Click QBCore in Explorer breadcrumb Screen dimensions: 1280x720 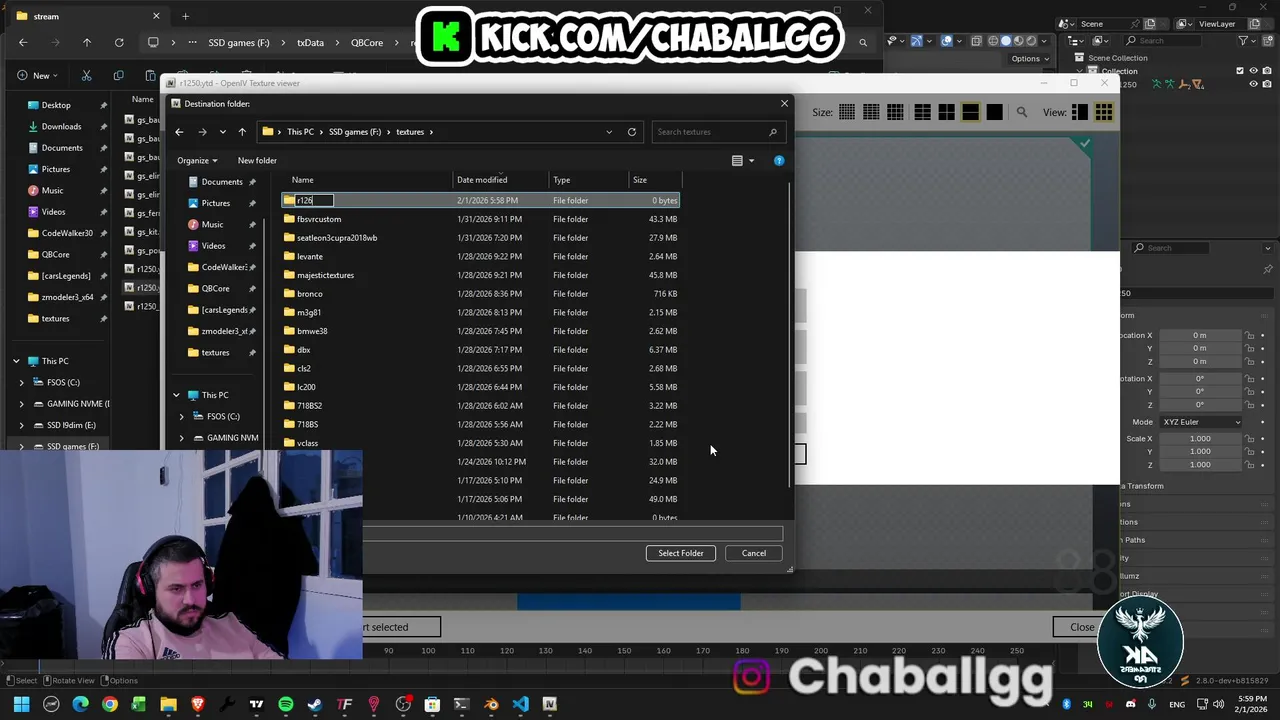pos(367,43)
